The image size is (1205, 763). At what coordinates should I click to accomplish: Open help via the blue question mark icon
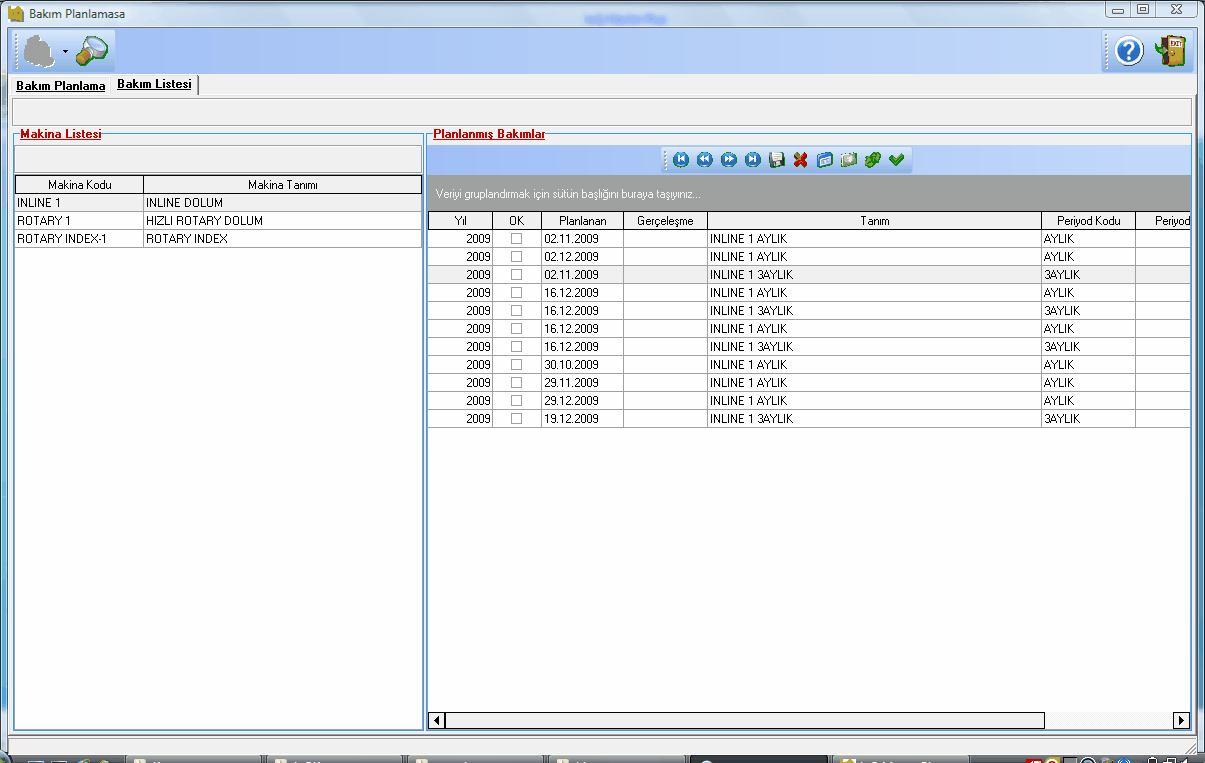[1129, 51]
